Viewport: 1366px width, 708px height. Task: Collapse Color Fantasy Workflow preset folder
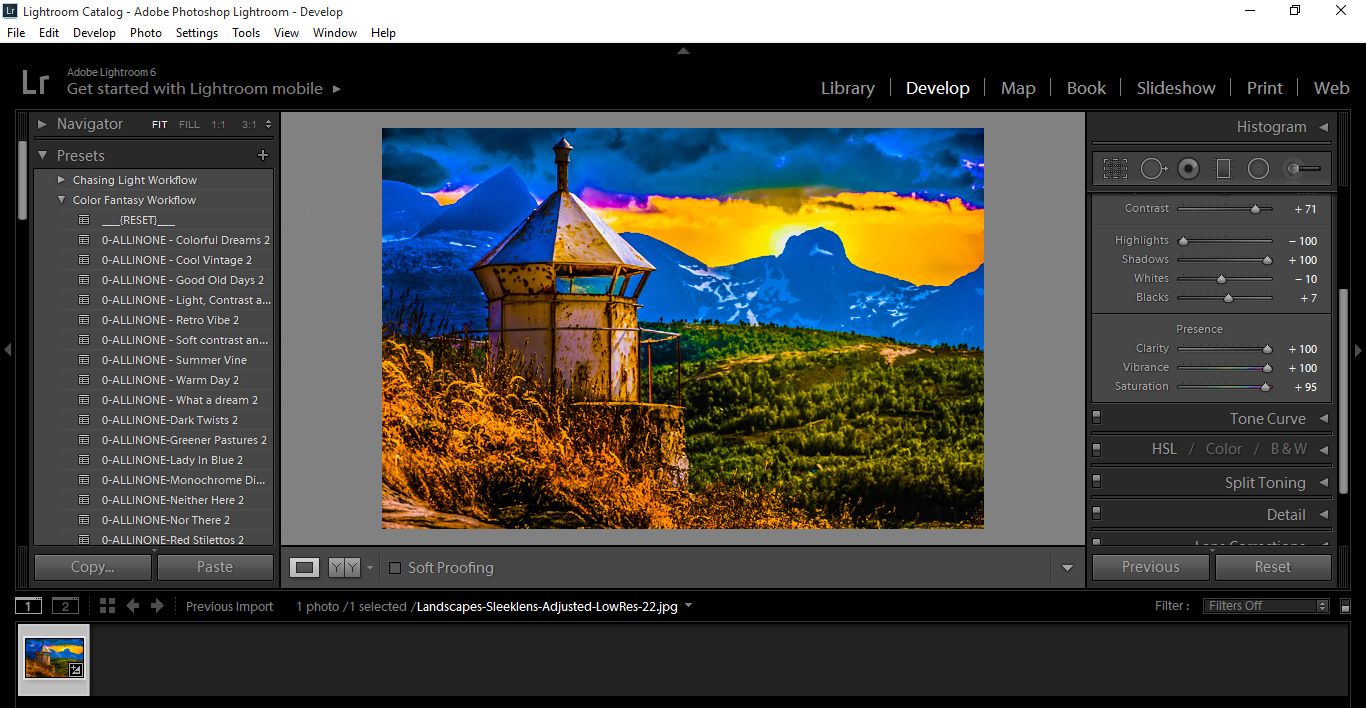coord(62,200)
